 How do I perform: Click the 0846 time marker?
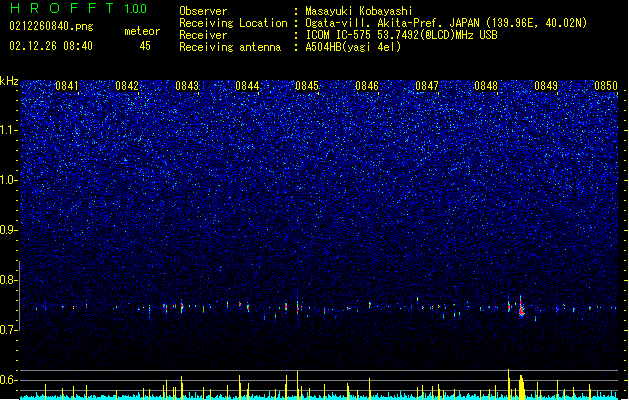point(367,86)
